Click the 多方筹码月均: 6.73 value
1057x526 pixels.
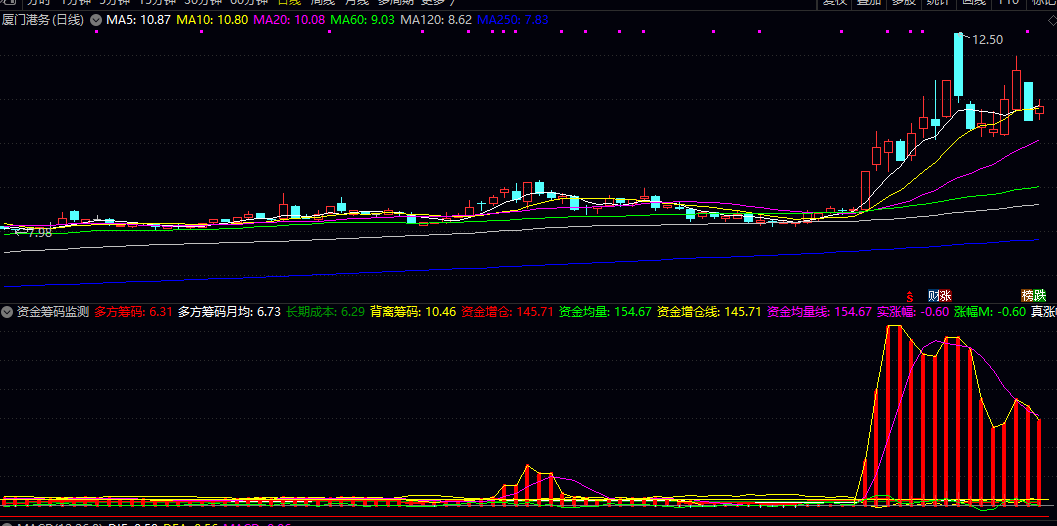229,312
